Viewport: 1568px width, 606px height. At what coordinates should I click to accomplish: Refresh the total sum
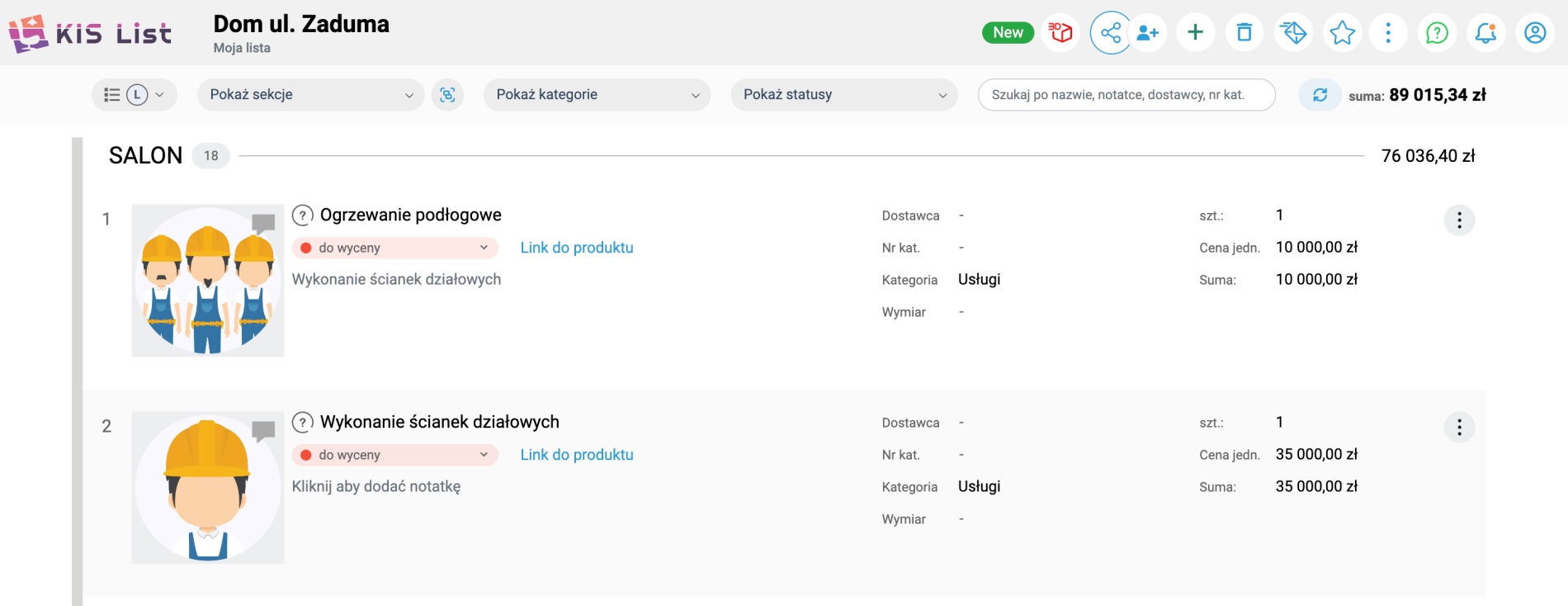[1320, 95]
